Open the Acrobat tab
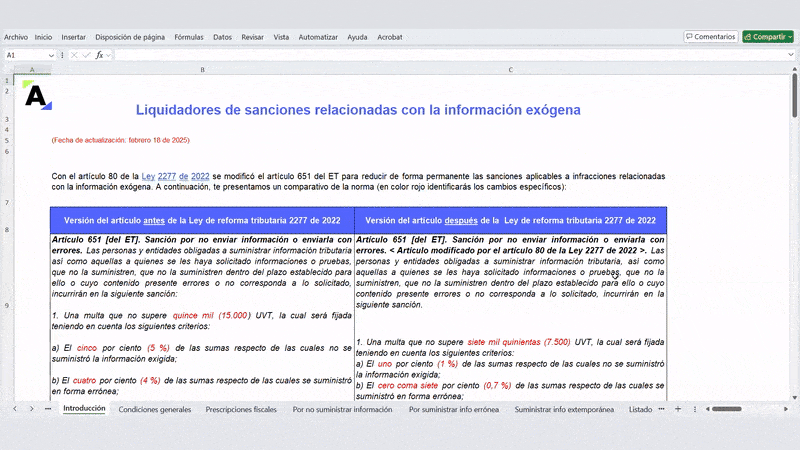The image size is (800, 450). coord(390,37)
